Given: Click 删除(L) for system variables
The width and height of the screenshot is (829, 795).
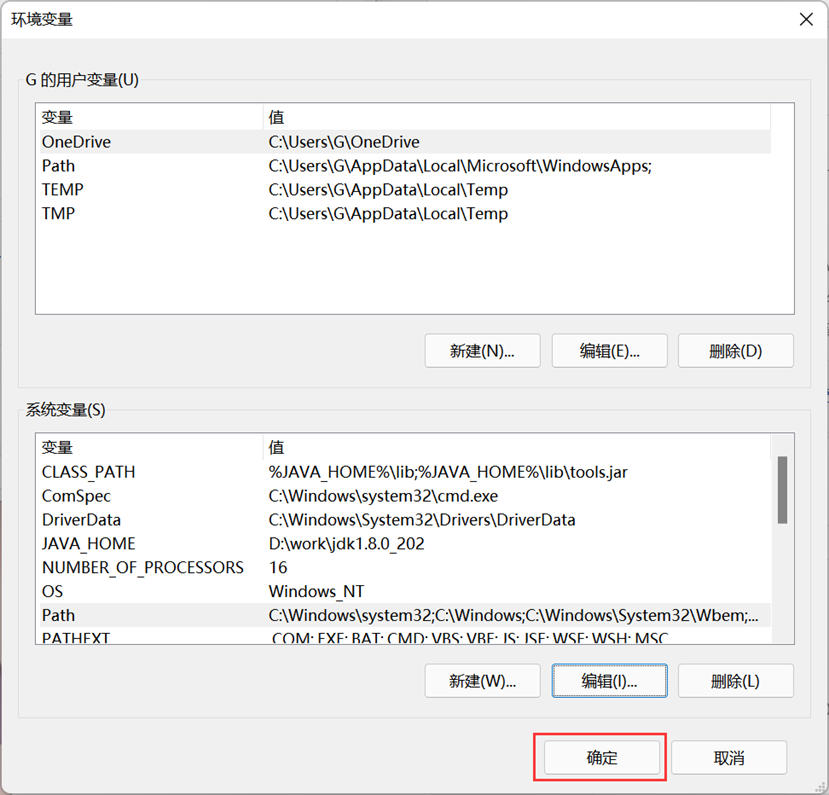Looking at the screenshot, I should click(x=735, y=681).
